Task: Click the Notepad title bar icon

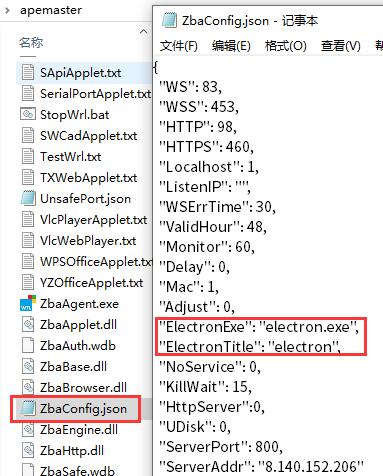Action: [169, 21]
